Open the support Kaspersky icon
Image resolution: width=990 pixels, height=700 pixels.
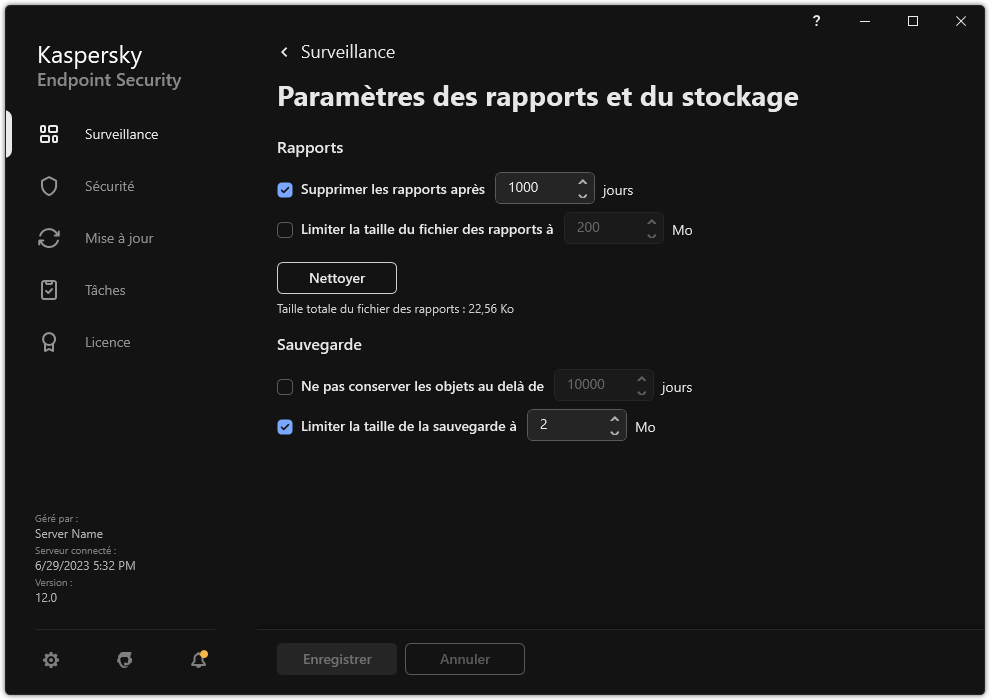pyautogui.click(x=124, y=660)
